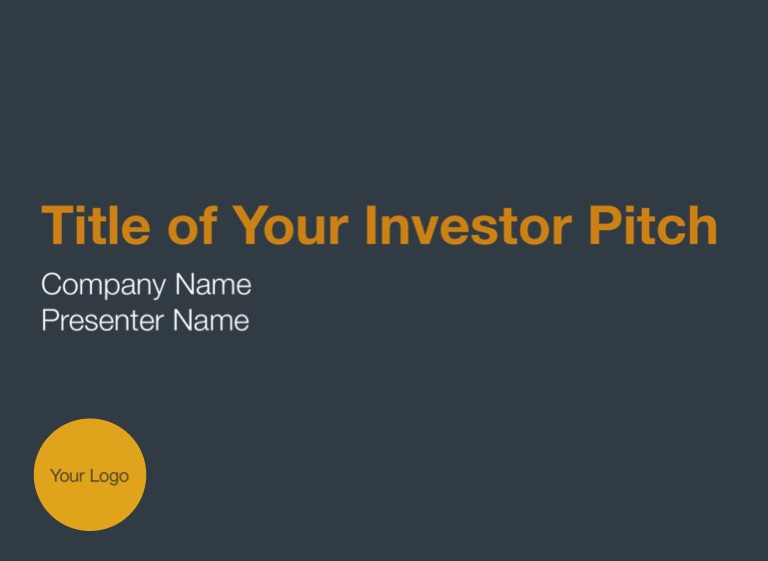Click the word "Logo" inside the yellow circle
This screenshot has width=768, height=561.
(109, 476)
